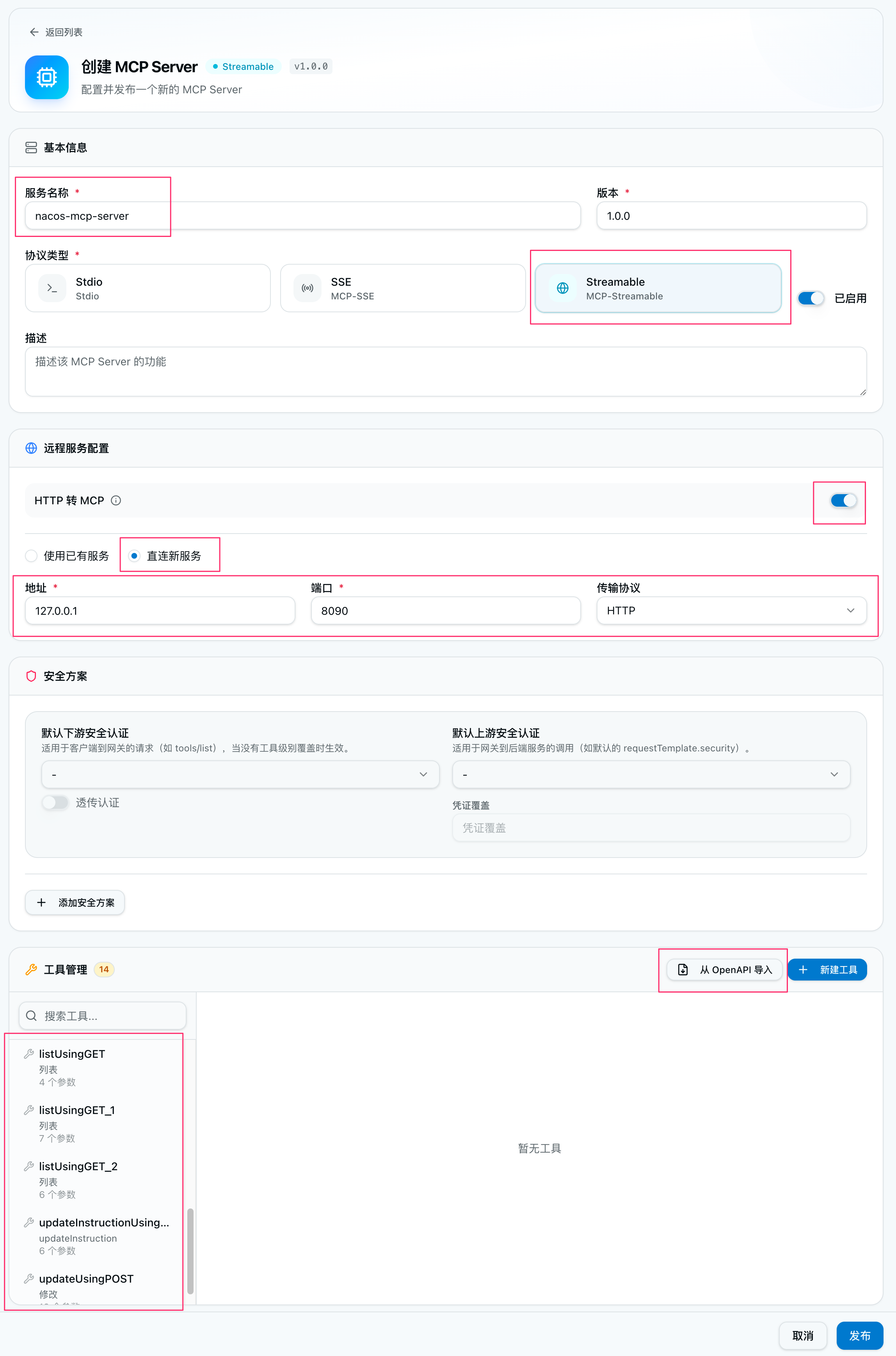Image resolution: width=896 pixels, height=1356 pixels.
Task: Click the back arrow next to 返回列表
Action: point(34,32)
